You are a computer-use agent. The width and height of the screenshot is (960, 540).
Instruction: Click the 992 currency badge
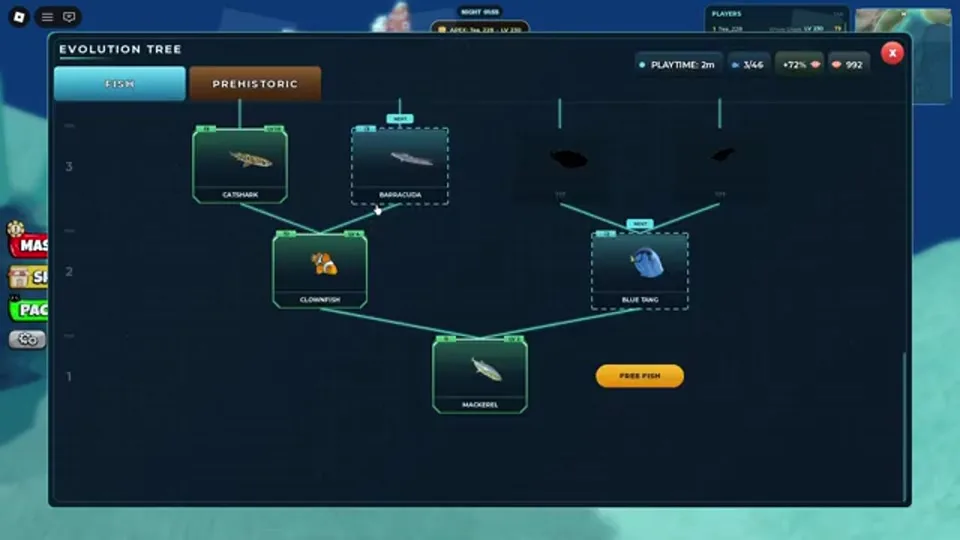(848, 64)
